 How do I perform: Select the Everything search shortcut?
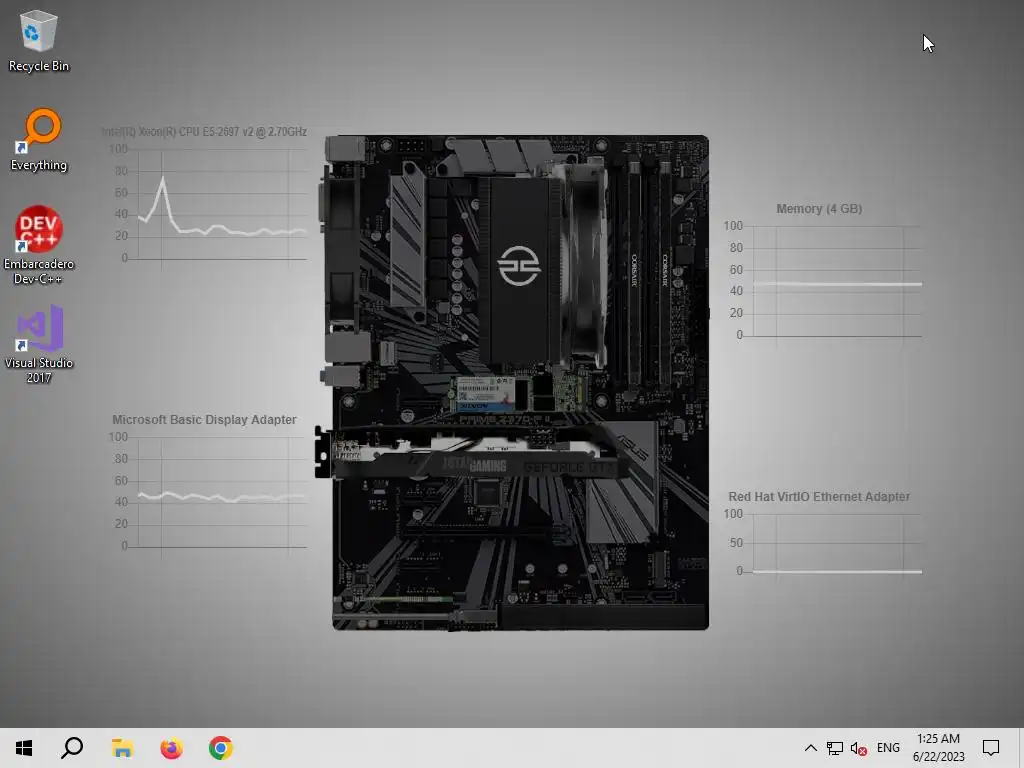click(x=39, y=140)
